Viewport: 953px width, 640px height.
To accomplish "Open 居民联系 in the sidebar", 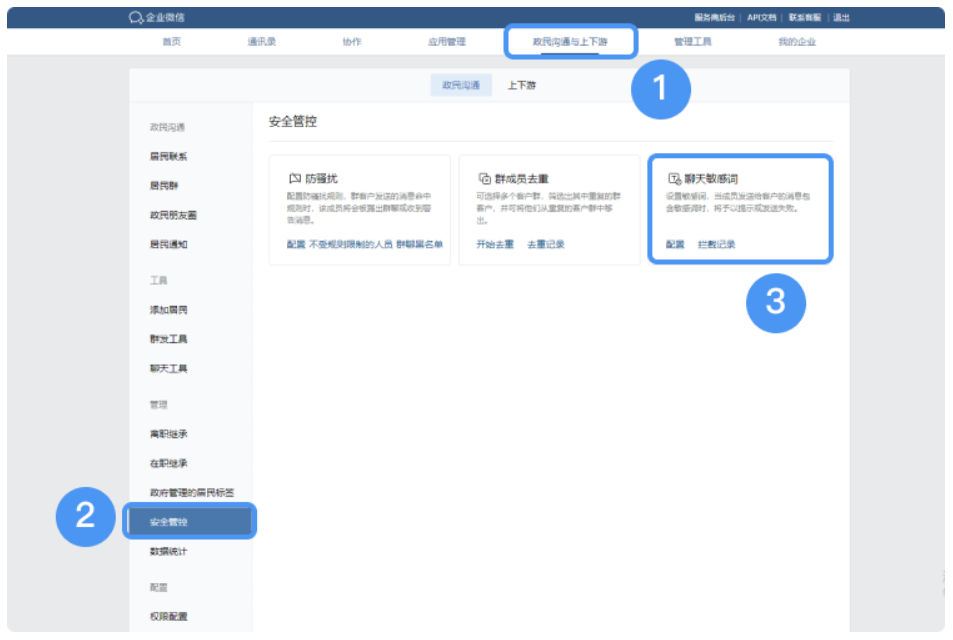I will tap(168, 156).
